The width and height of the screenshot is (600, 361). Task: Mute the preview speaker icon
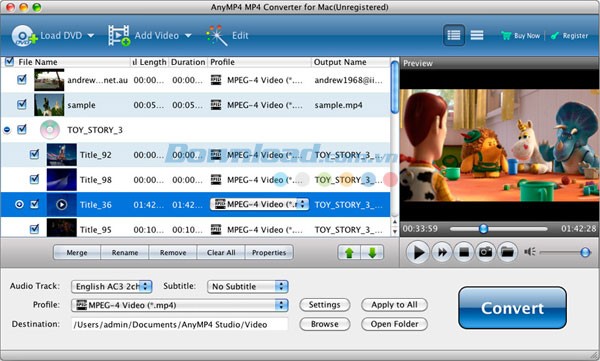[x=530, y=252]
